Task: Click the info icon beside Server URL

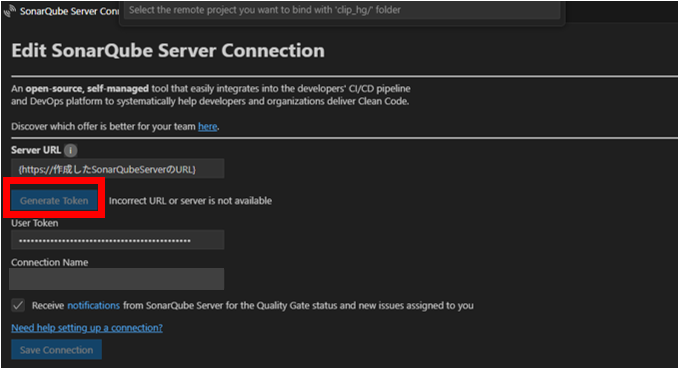Action: 70,150
